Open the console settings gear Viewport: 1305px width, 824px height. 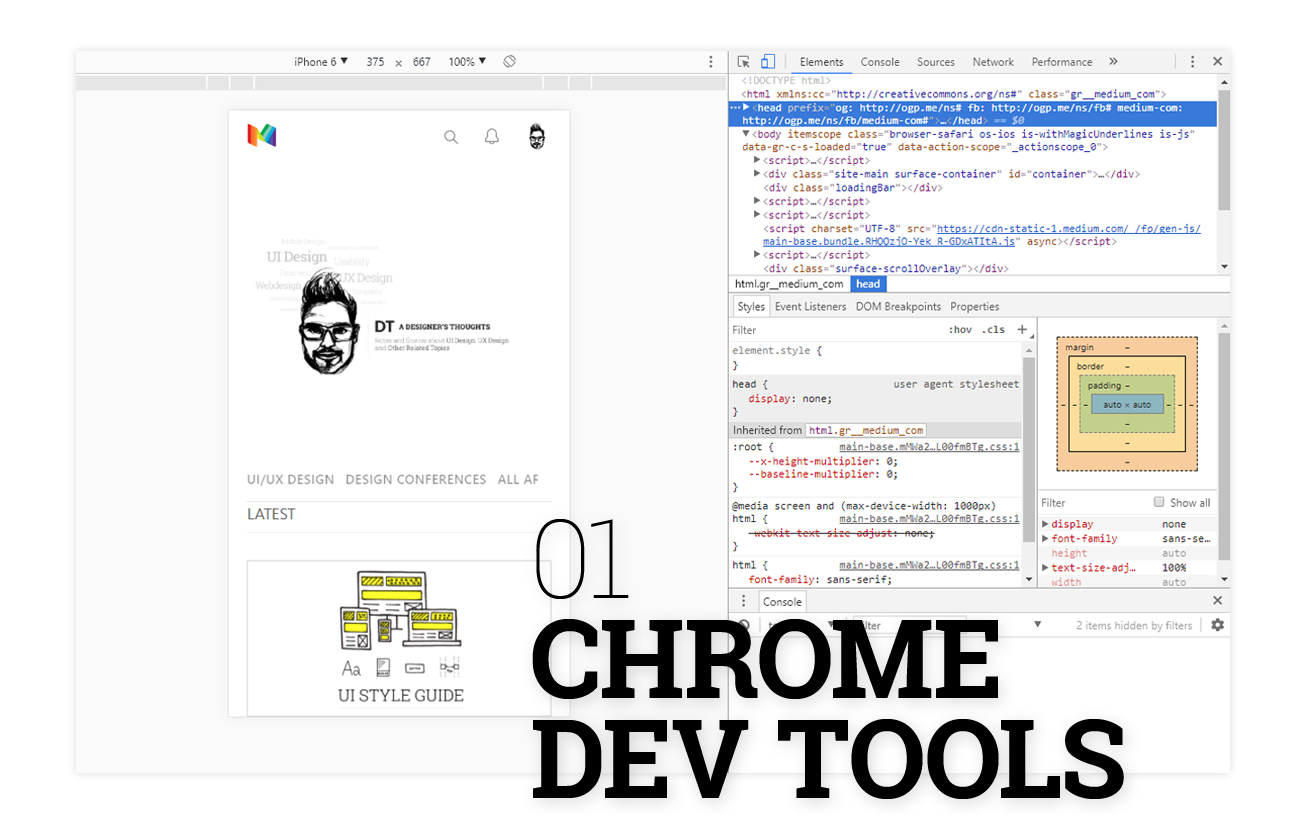[1217, 625]
